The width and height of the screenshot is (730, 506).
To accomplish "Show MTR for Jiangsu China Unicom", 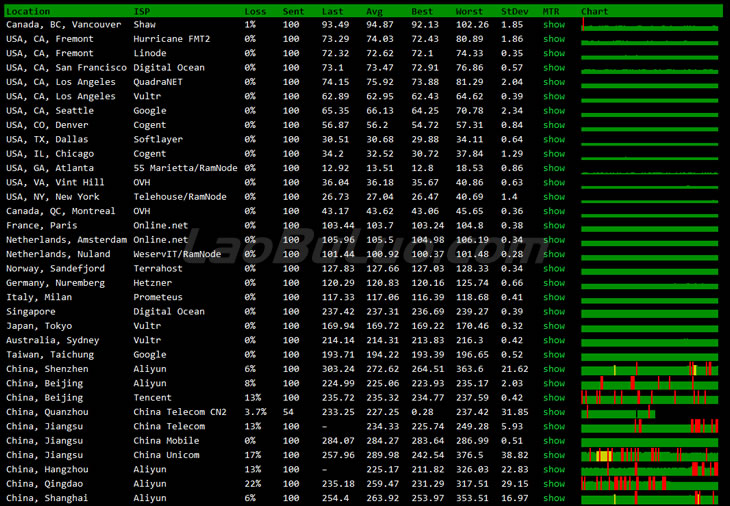I will click(554, 455).
